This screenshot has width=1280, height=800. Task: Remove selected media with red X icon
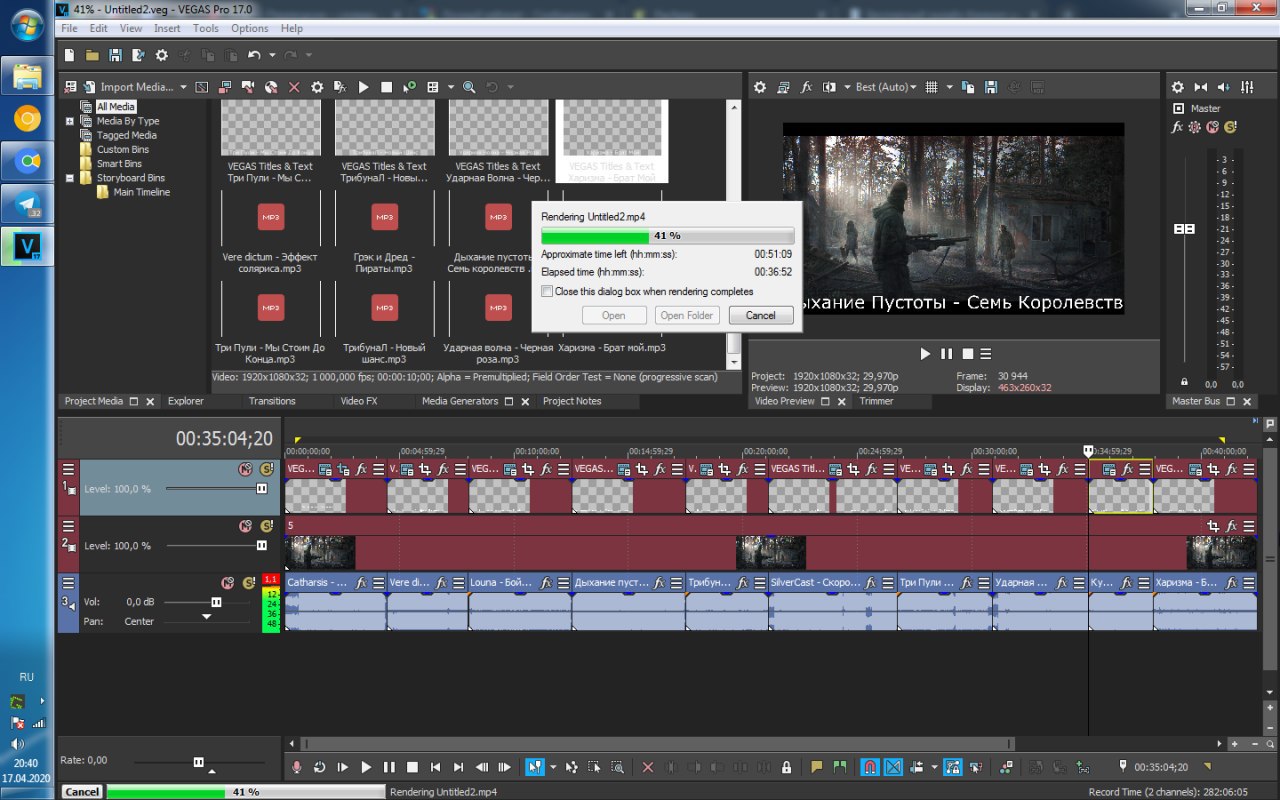click(294, 87)
